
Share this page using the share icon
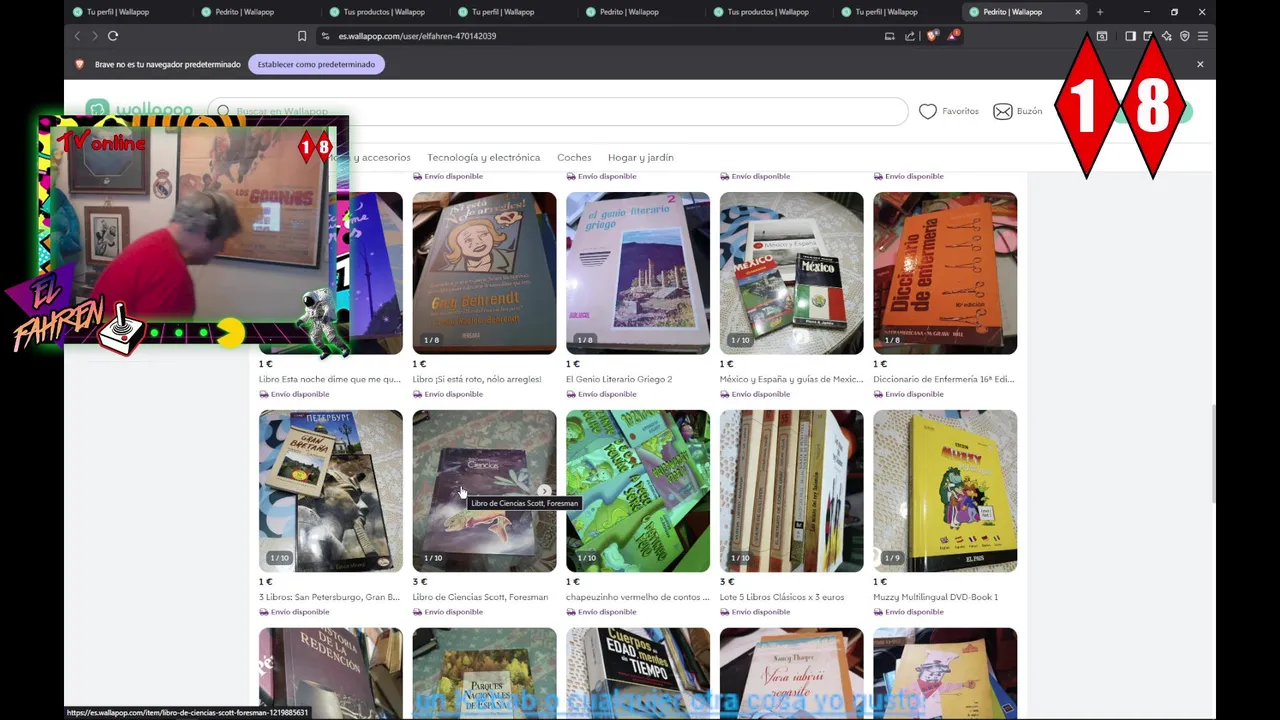coord(910,36)
